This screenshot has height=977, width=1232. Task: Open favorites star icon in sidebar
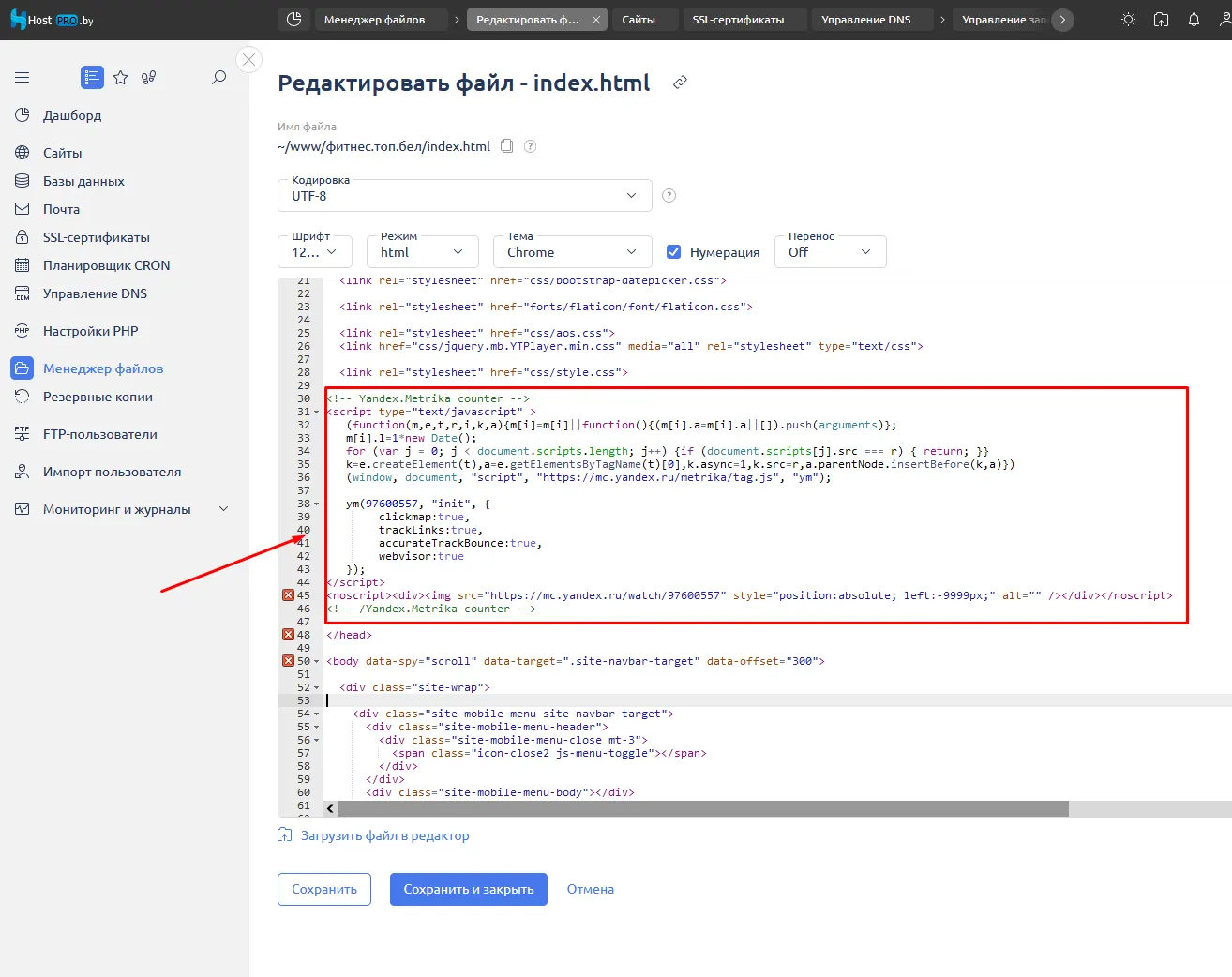point(120,78)
